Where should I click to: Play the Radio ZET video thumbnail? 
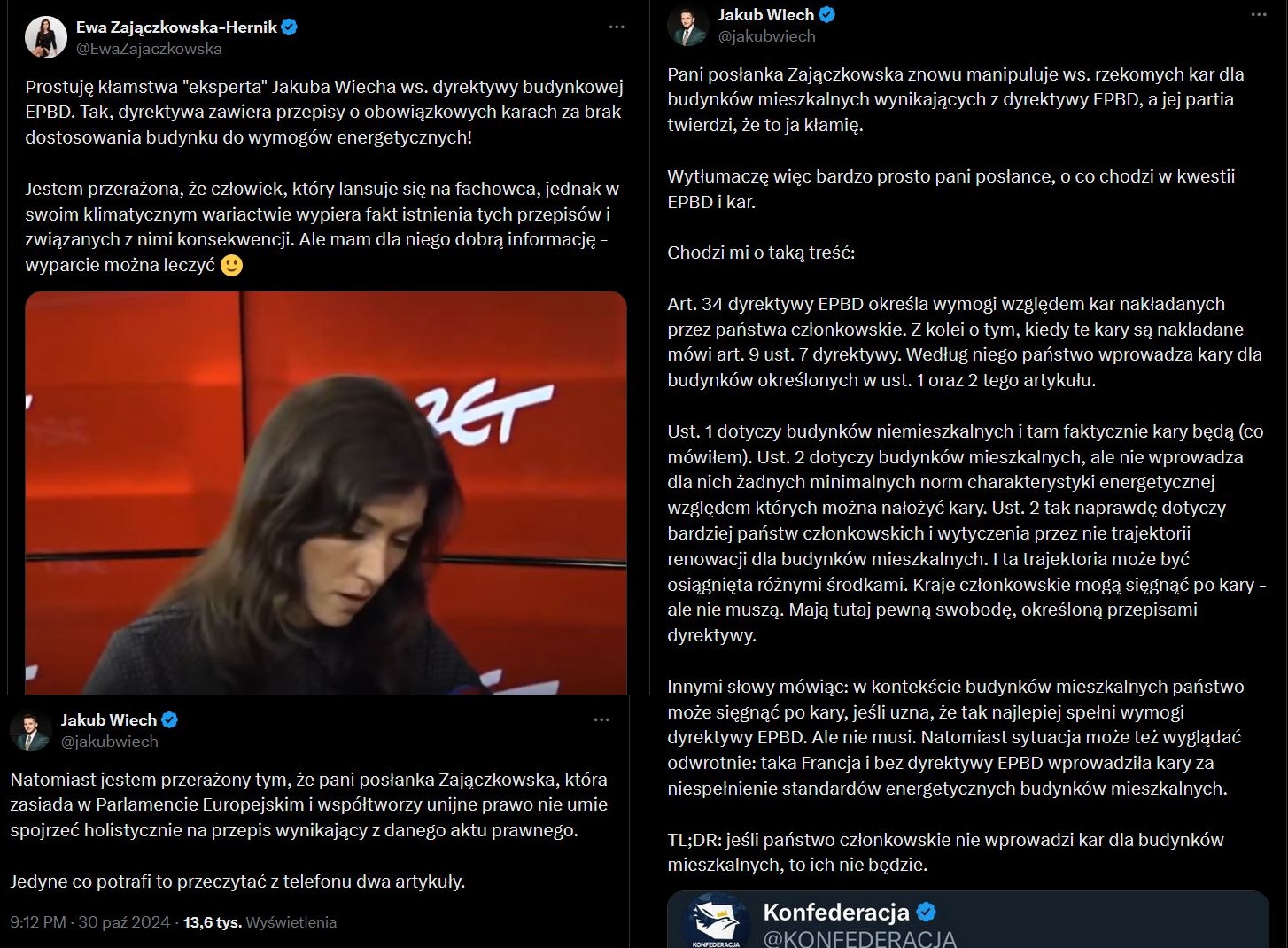coord(326,492)
